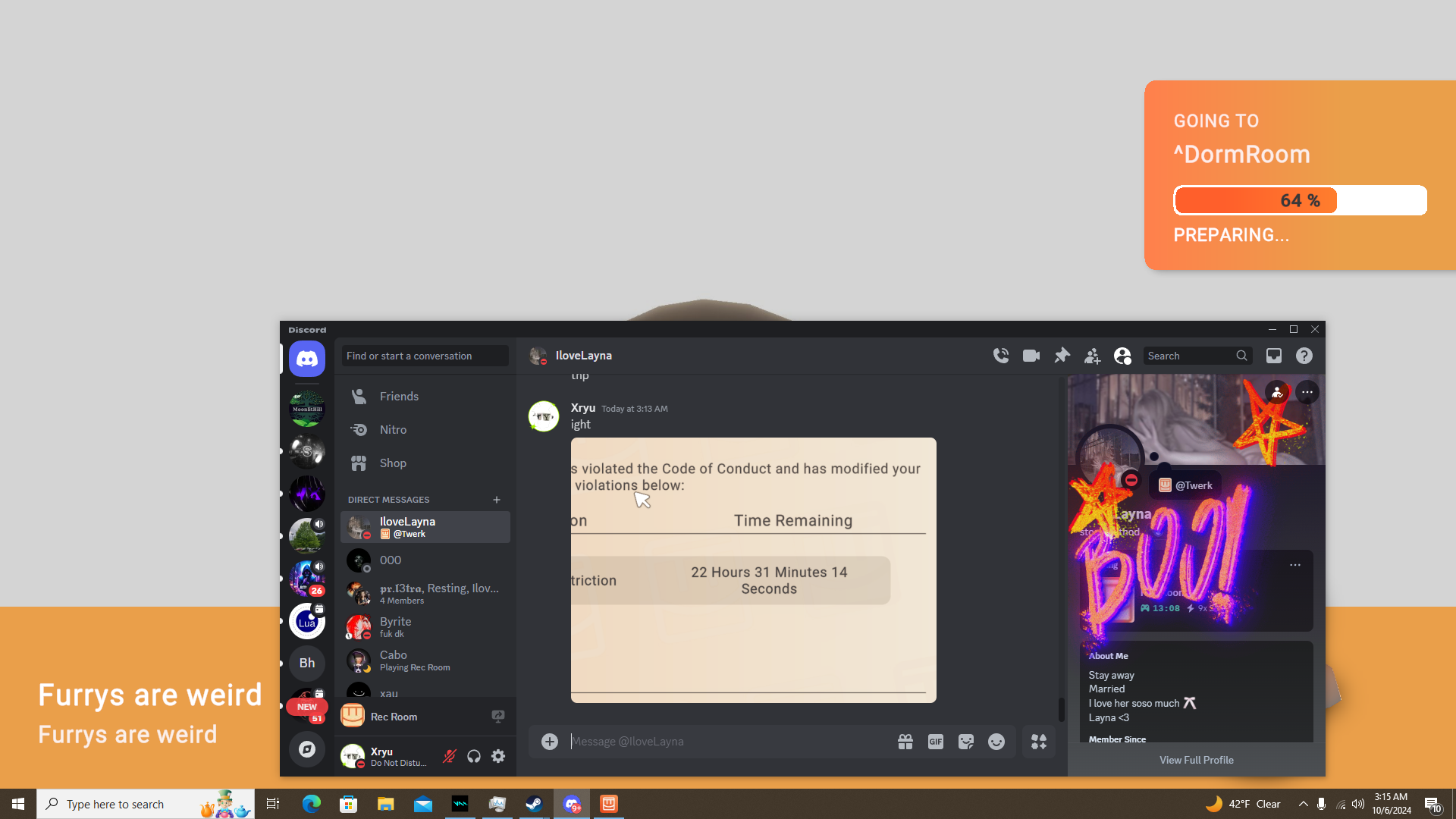
Task: Open profile more options menu
Action: [1307, 392]
